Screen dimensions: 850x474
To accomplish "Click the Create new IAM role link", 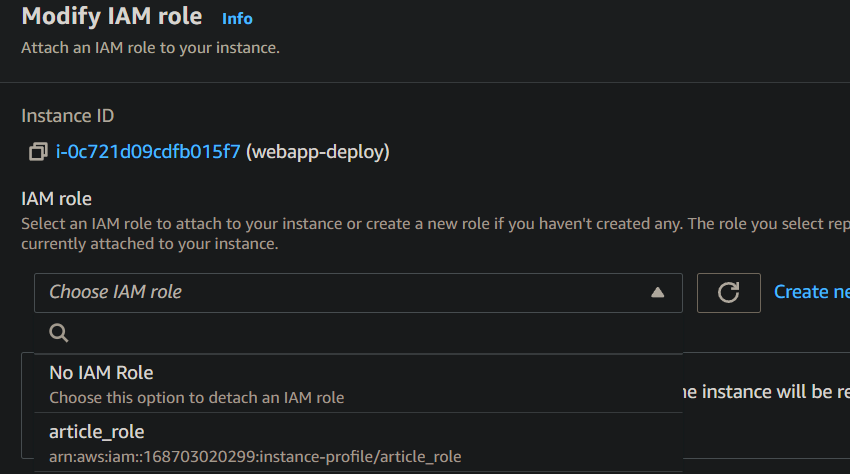I will pyautogui.click(x=812, y=292).
